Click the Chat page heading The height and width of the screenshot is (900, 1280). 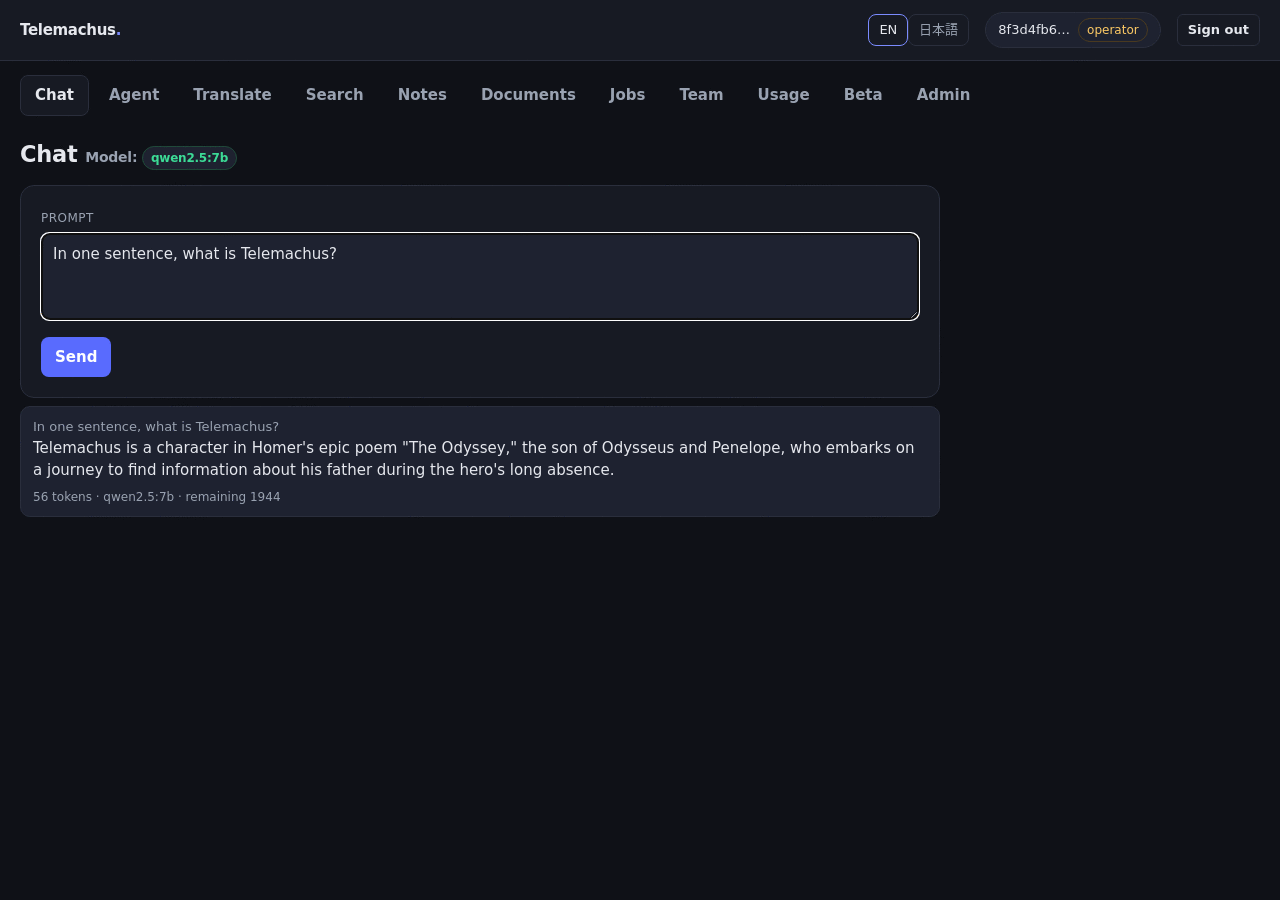[49, 154]
